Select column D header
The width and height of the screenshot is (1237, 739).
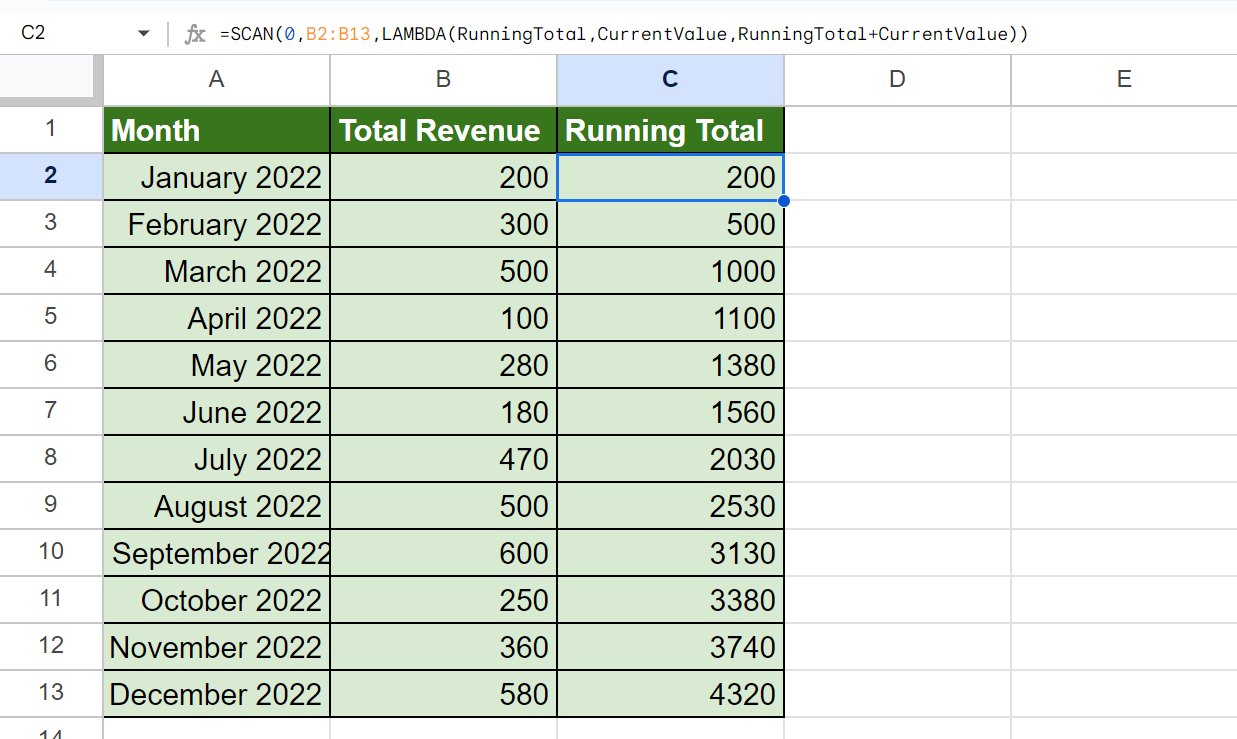click(x=897, y=80)
